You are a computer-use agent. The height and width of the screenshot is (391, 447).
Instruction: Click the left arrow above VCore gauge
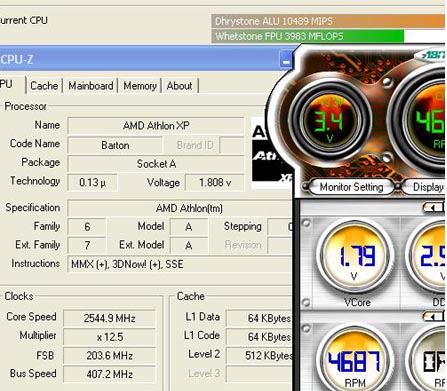(432, 208)
